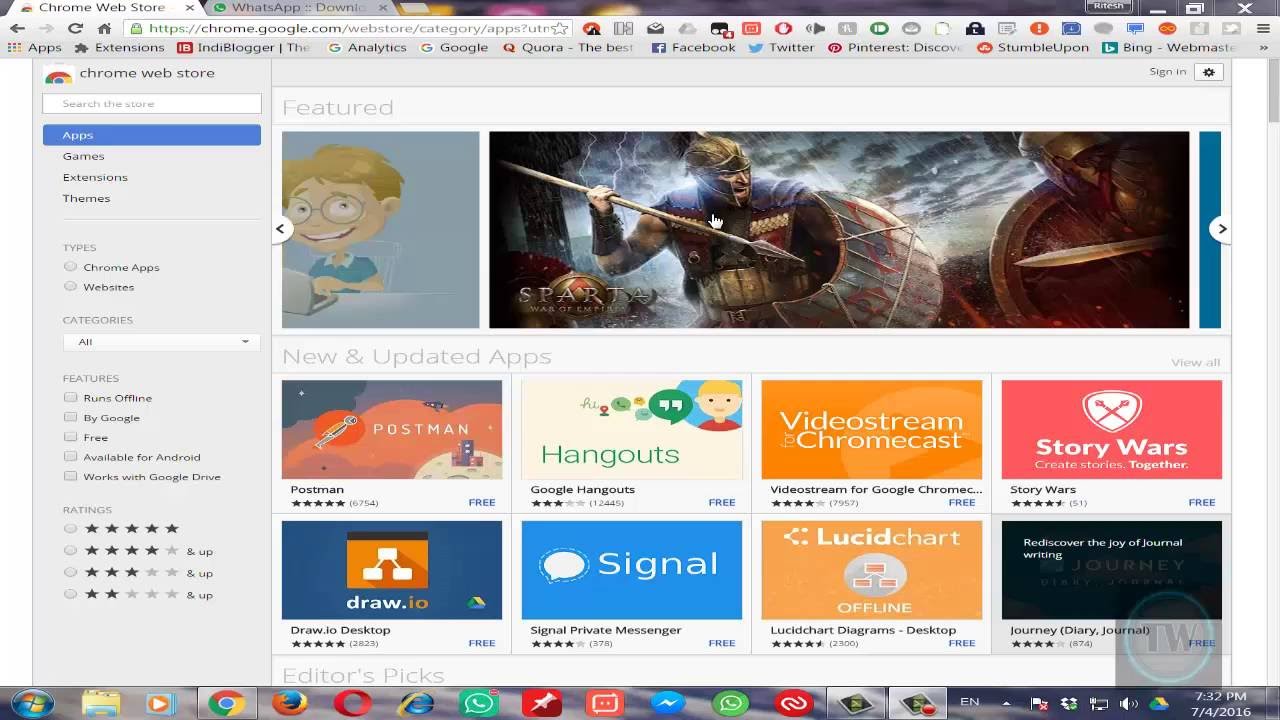
Task: Tick Available for Android checkbox
Action: click(x=70, y=456)
